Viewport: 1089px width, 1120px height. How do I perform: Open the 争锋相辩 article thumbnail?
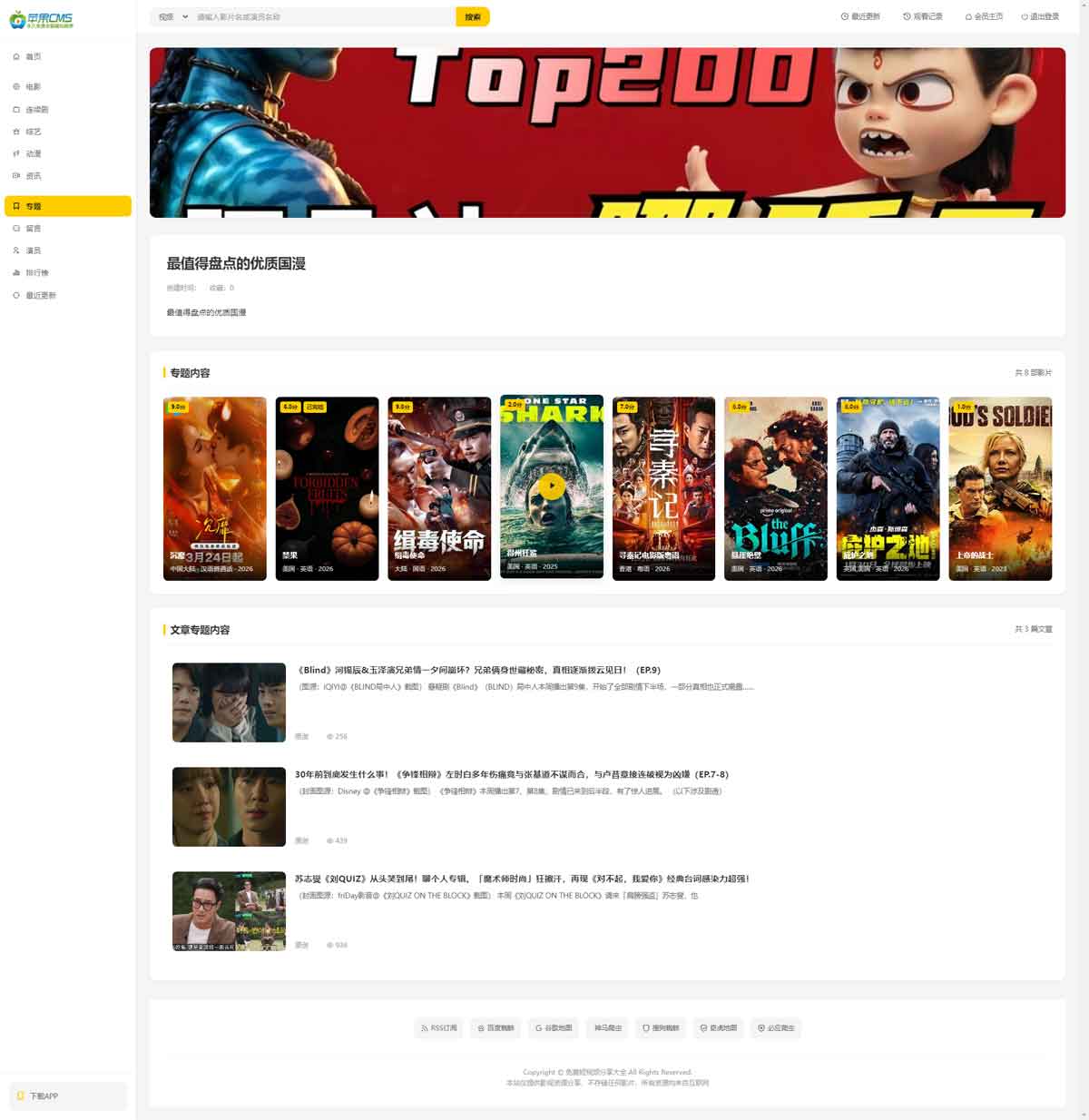pyautogui.click(x=229, y=807)
